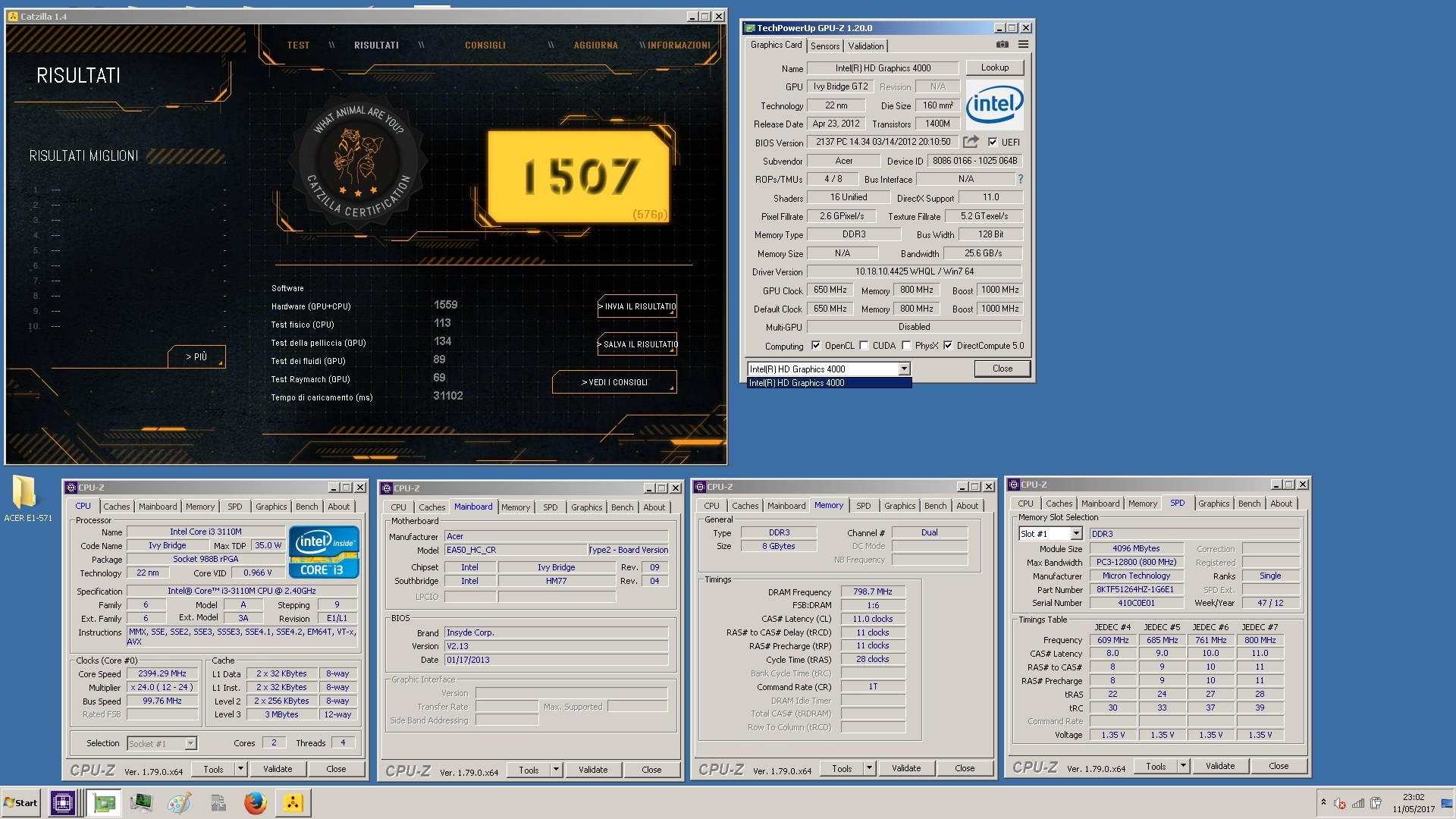1456x819 pixels.
Task: Open Firefox from the taskbar
Action: 255,802
